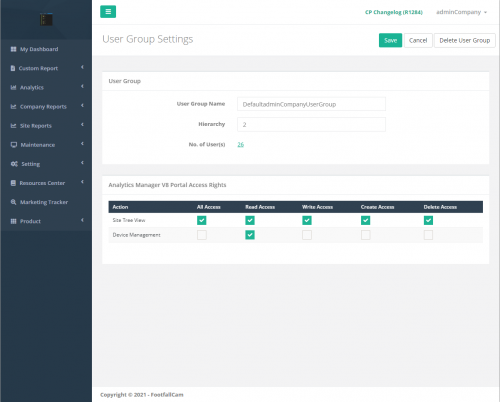Toggle the sidebar hamburger menu button

[x=108, y=12]
